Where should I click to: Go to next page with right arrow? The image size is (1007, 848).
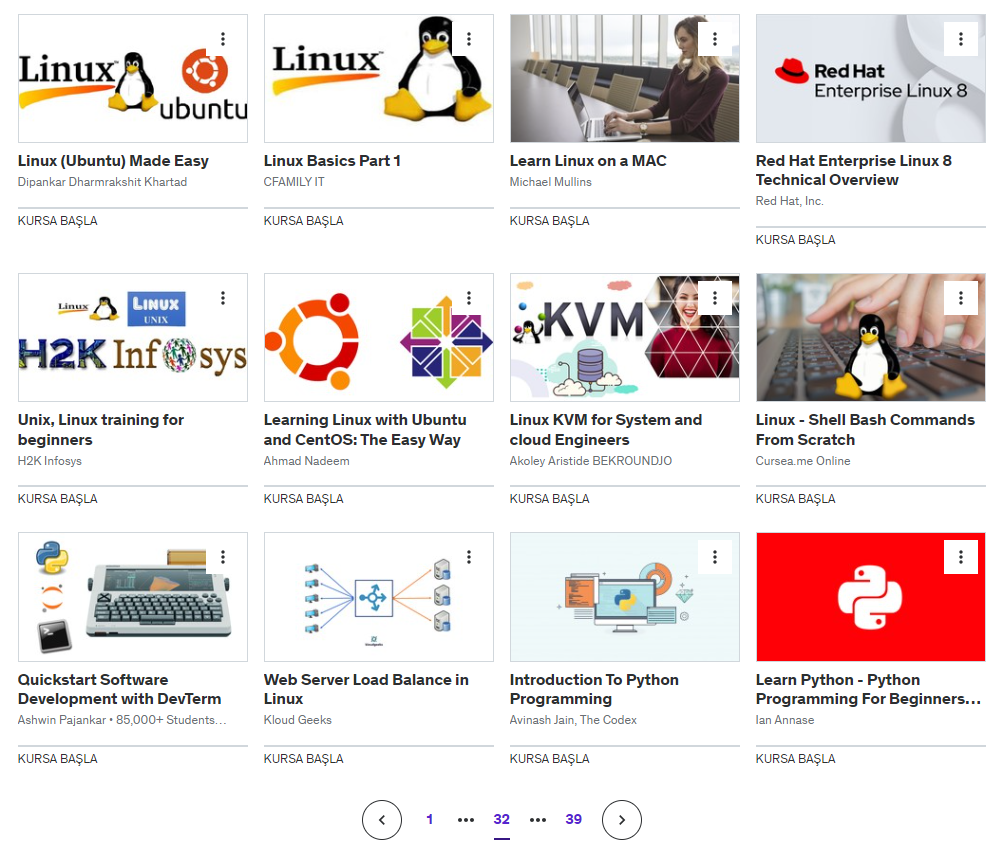coord(622,820)
